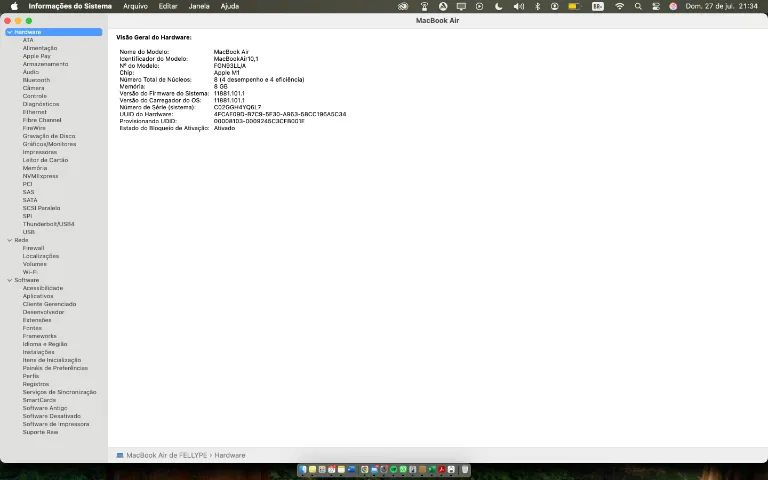Collapse the Software section disclosure triangle
This screenshot has width=768, height=480.
[x=10, y=280]
